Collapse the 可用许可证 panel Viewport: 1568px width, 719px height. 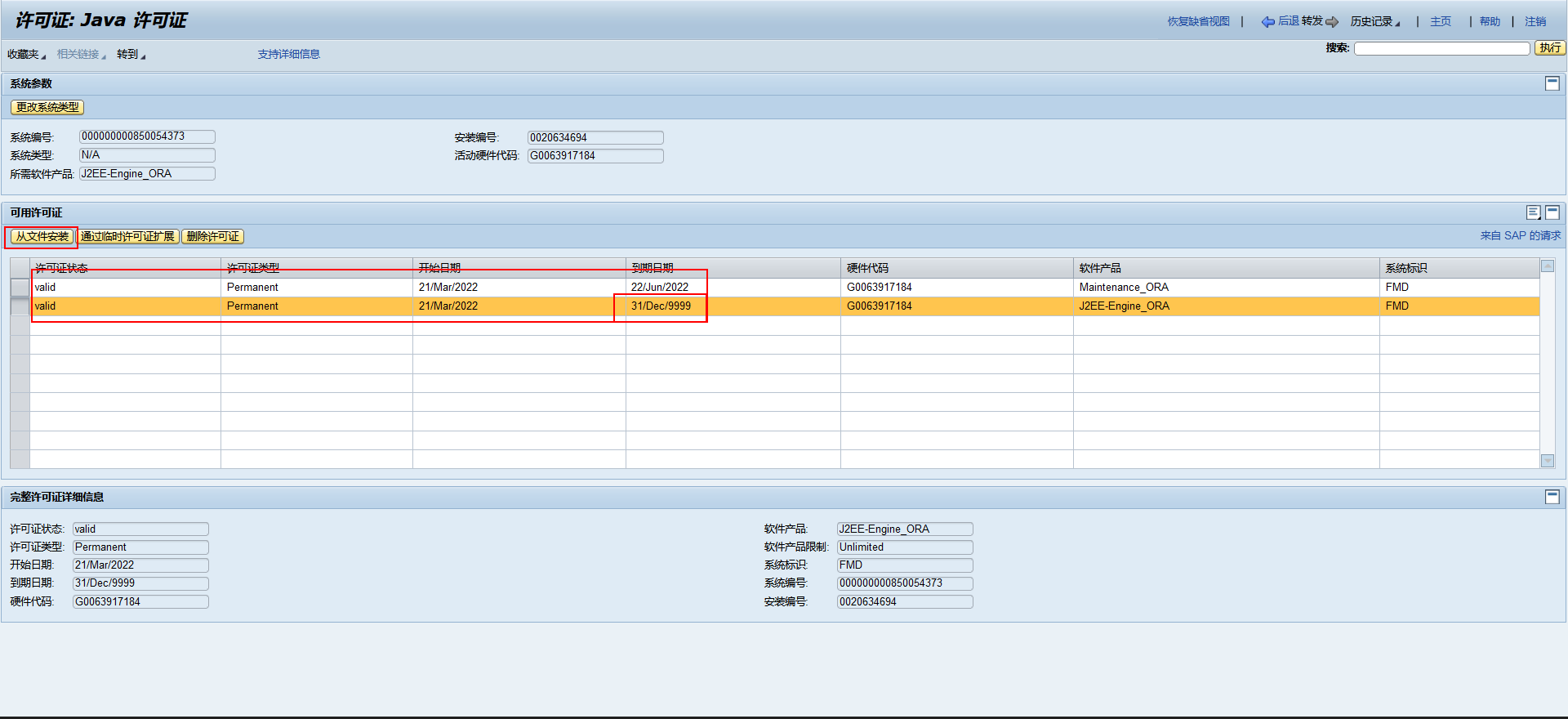(1552, 212)
